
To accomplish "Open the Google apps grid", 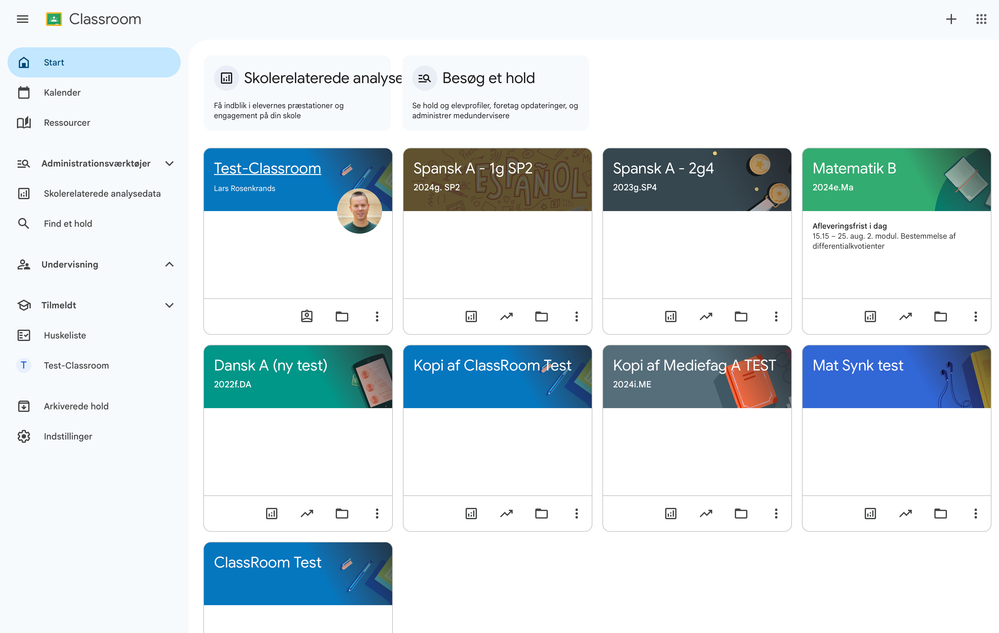I will click(x=981, y=19).
